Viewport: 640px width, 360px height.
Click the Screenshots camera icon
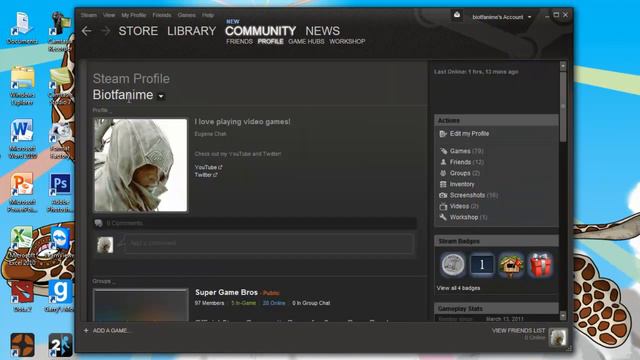443,195
